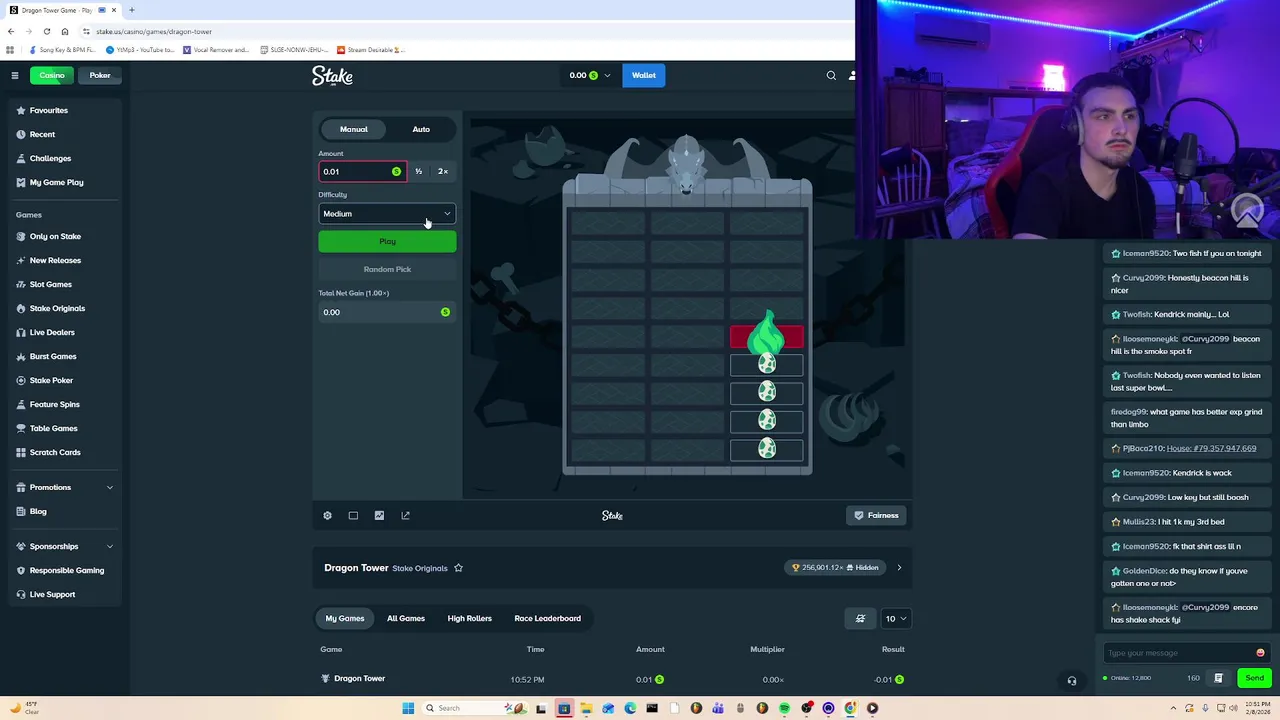This screenshot has height=720, width=1280.
Task: Select the All Games tab
Action: pyautogui.click(x=406, y=618)
